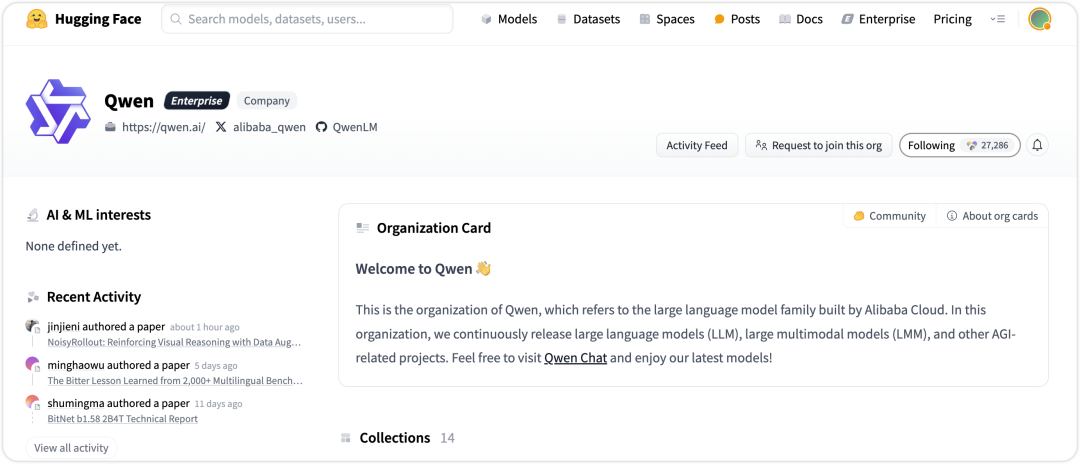Click the briefcase icon beside the website
This screenshot has width=1080, height=464.
(x=110, y=127)
